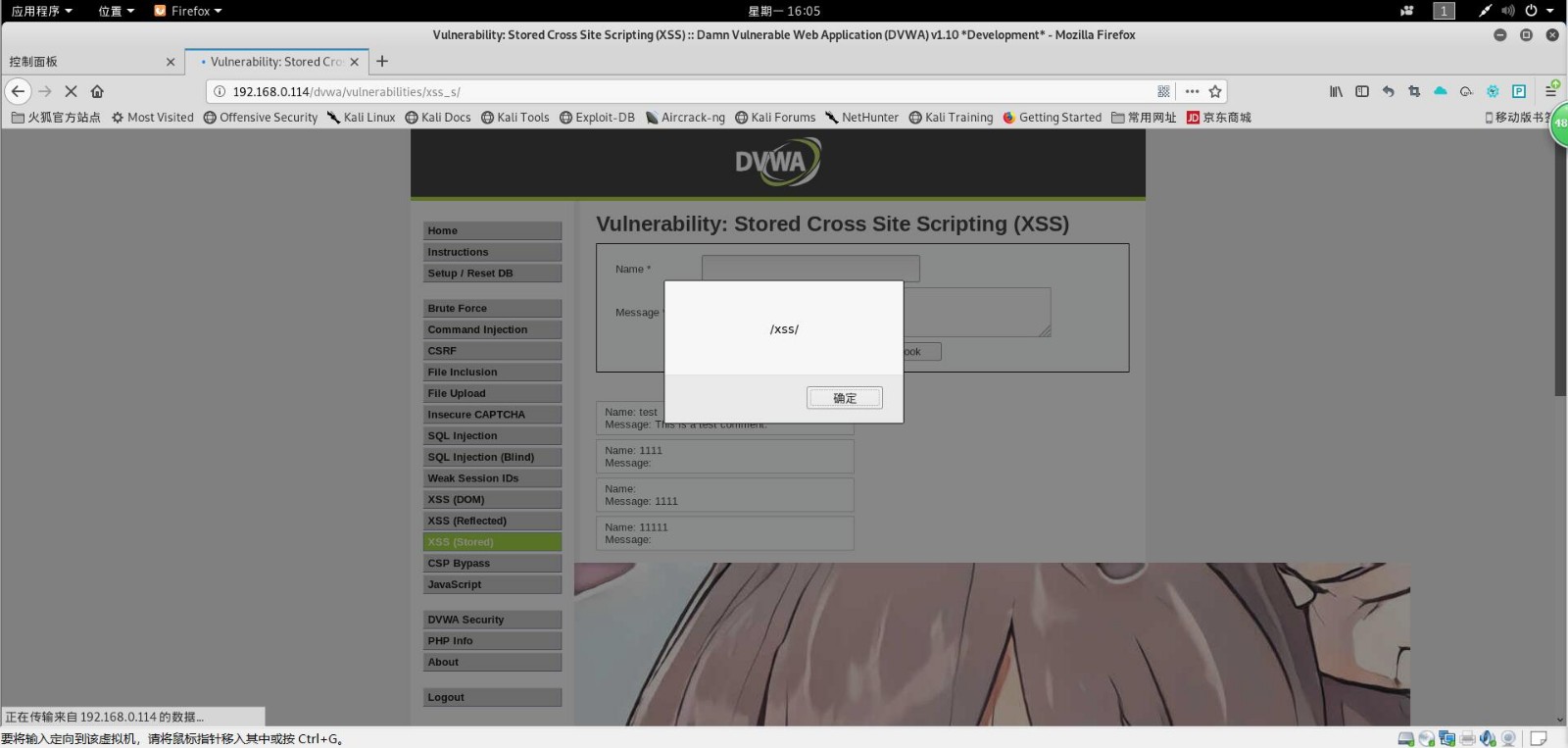Screen dimensions: 1568x748
Task: Open SQL Injection page
Action: click(493, 435)
